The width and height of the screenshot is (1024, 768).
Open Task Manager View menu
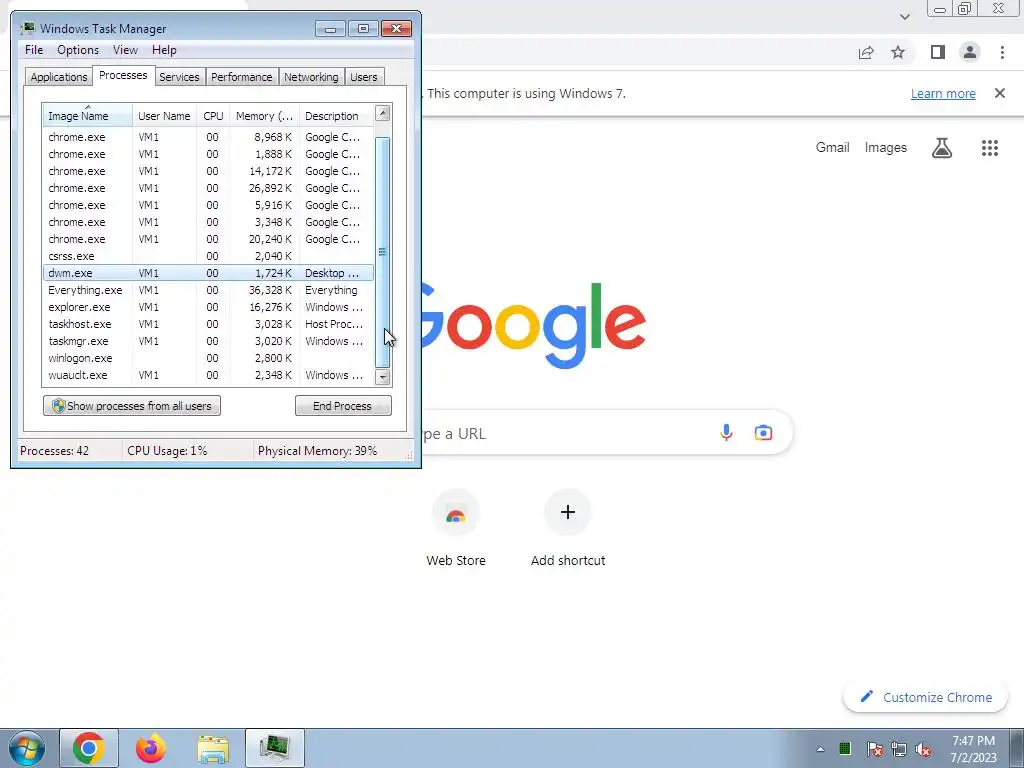coord(125,50)
